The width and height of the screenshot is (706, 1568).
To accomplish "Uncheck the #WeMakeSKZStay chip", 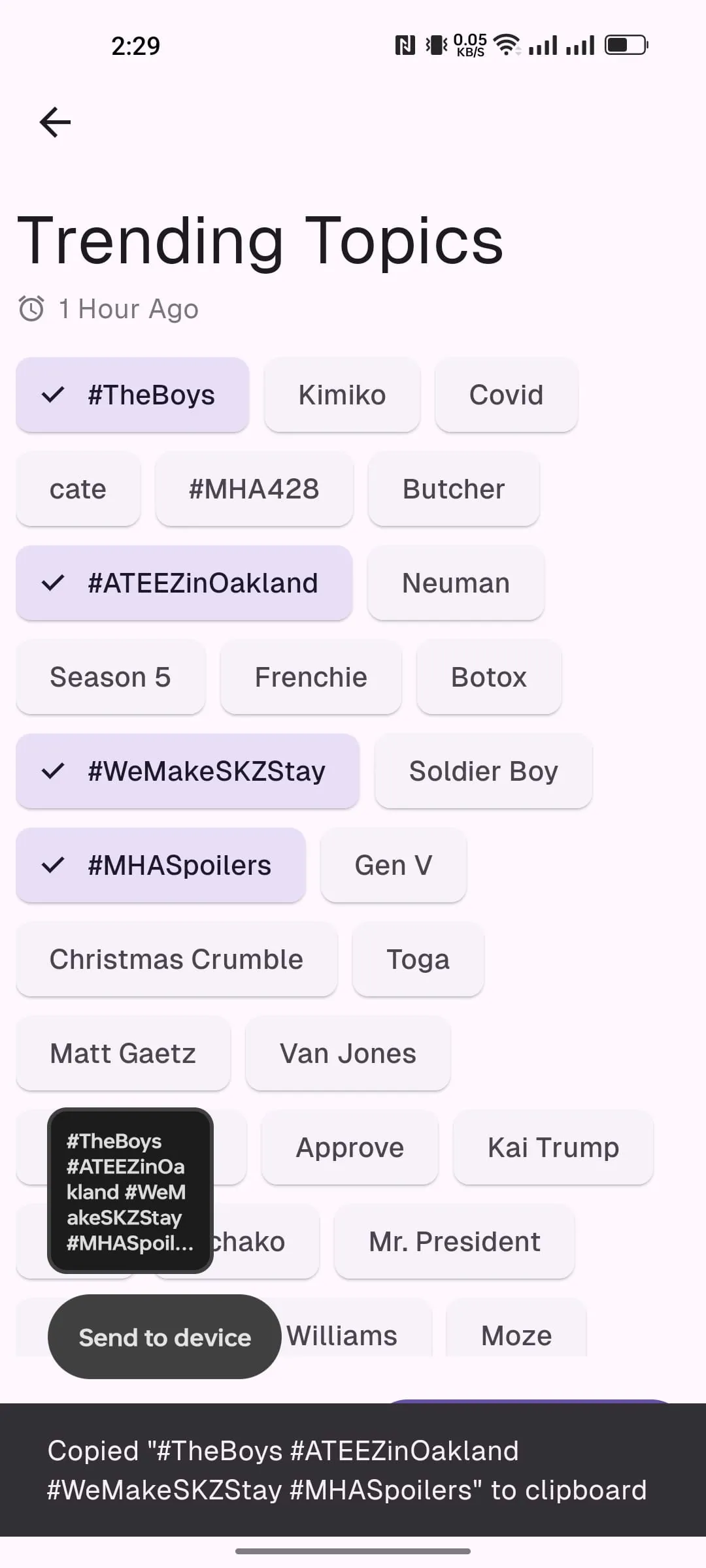I will tap(188, 771).
